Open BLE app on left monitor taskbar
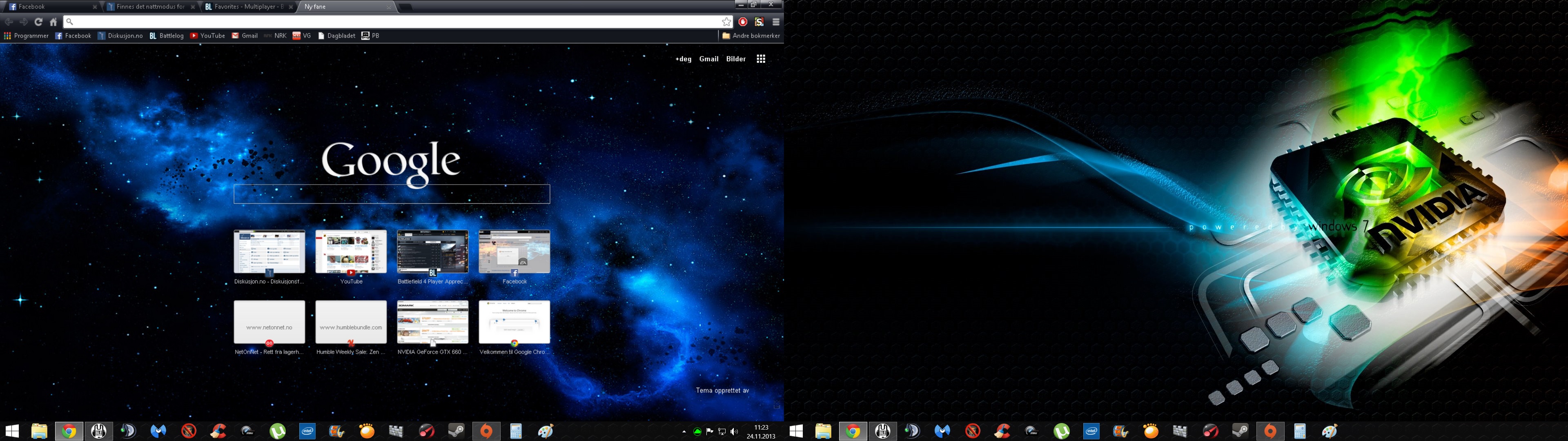This screenshot has width=1568, height=441. 98,431
